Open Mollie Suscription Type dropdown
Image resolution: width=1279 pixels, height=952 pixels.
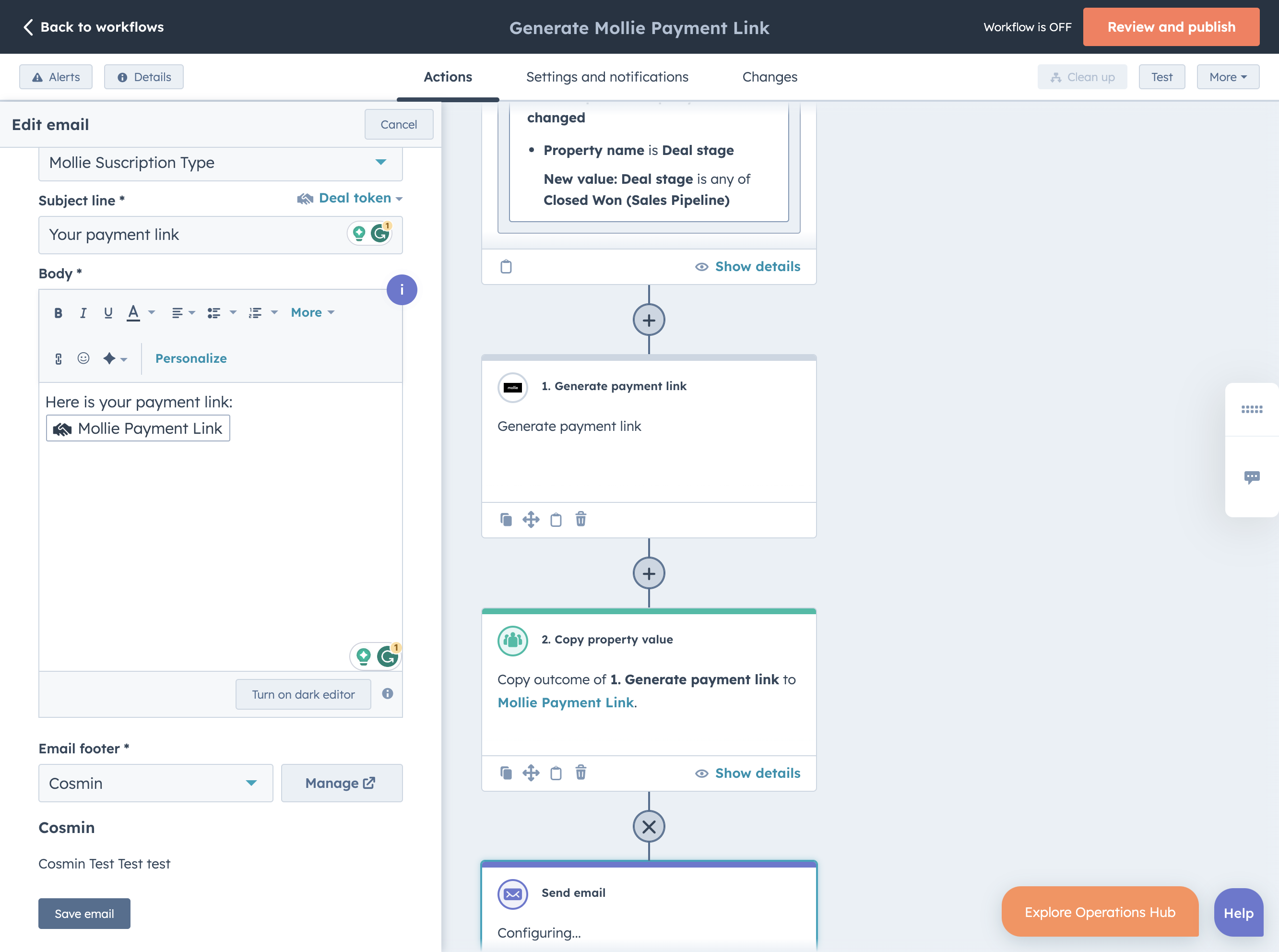point(220,163)
